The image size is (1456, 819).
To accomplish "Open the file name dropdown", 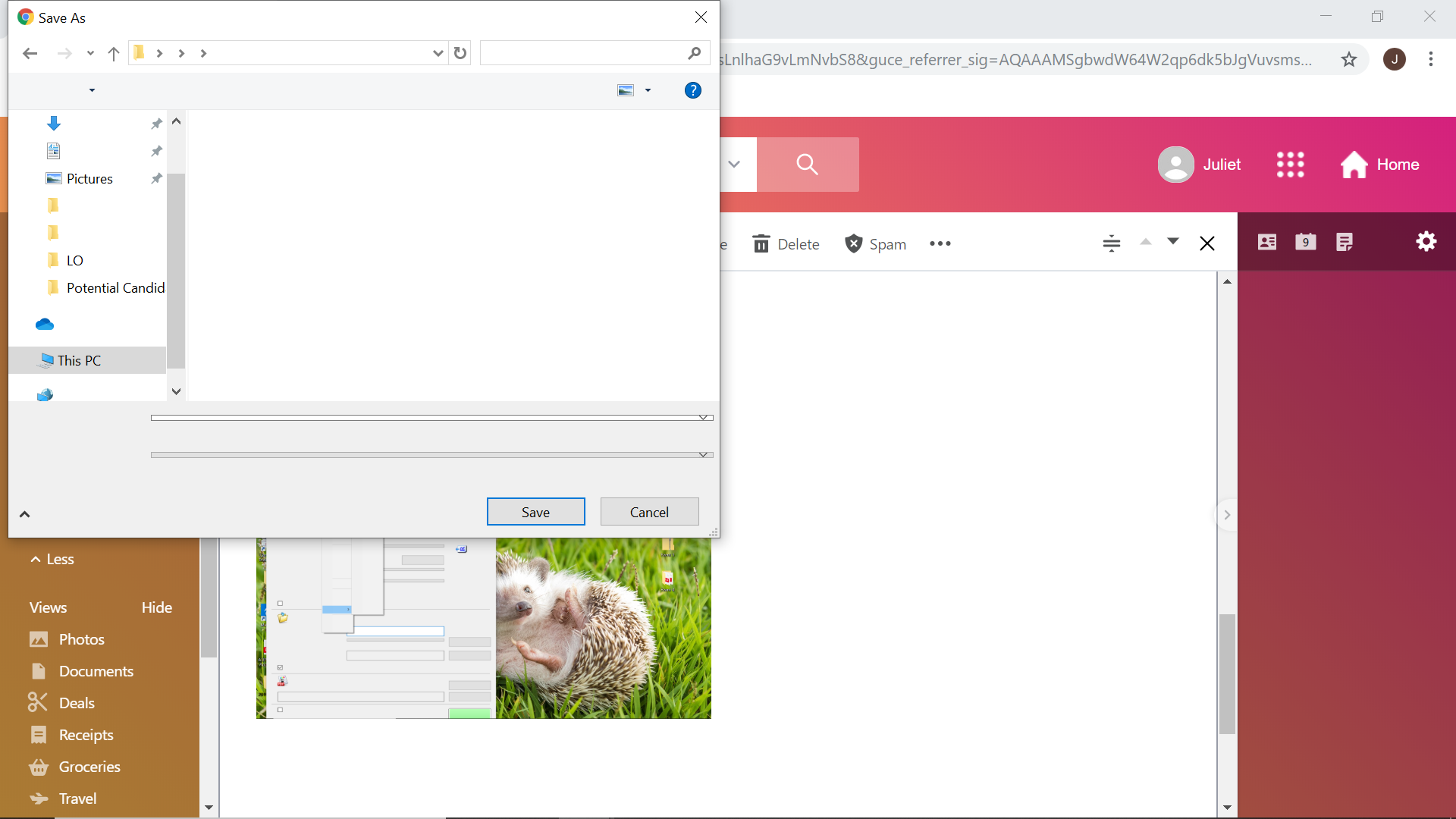I will [x=703, y=418].
